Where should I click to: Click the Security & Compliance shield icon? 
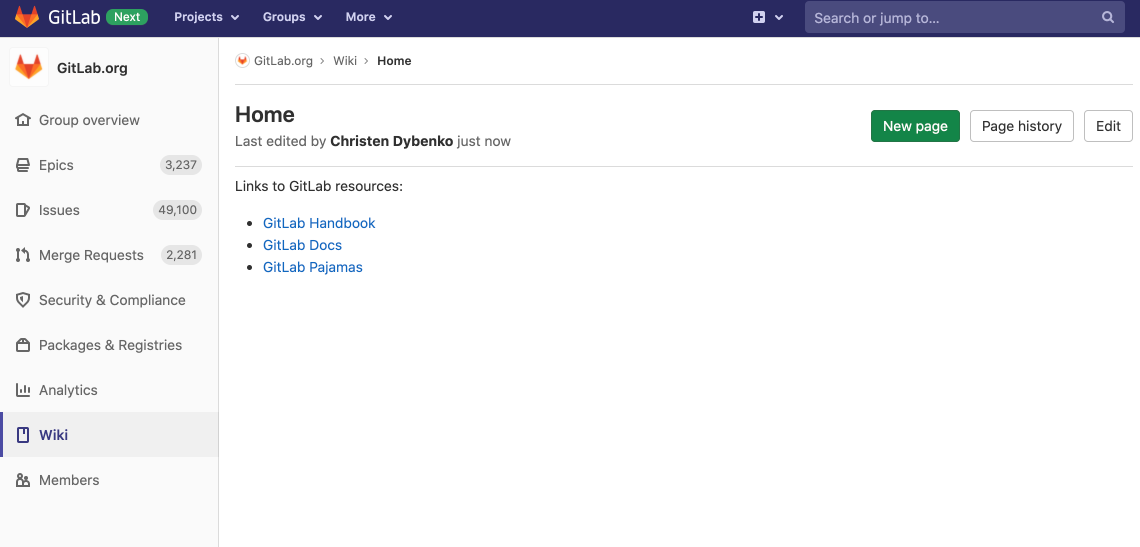coord(23,300)
